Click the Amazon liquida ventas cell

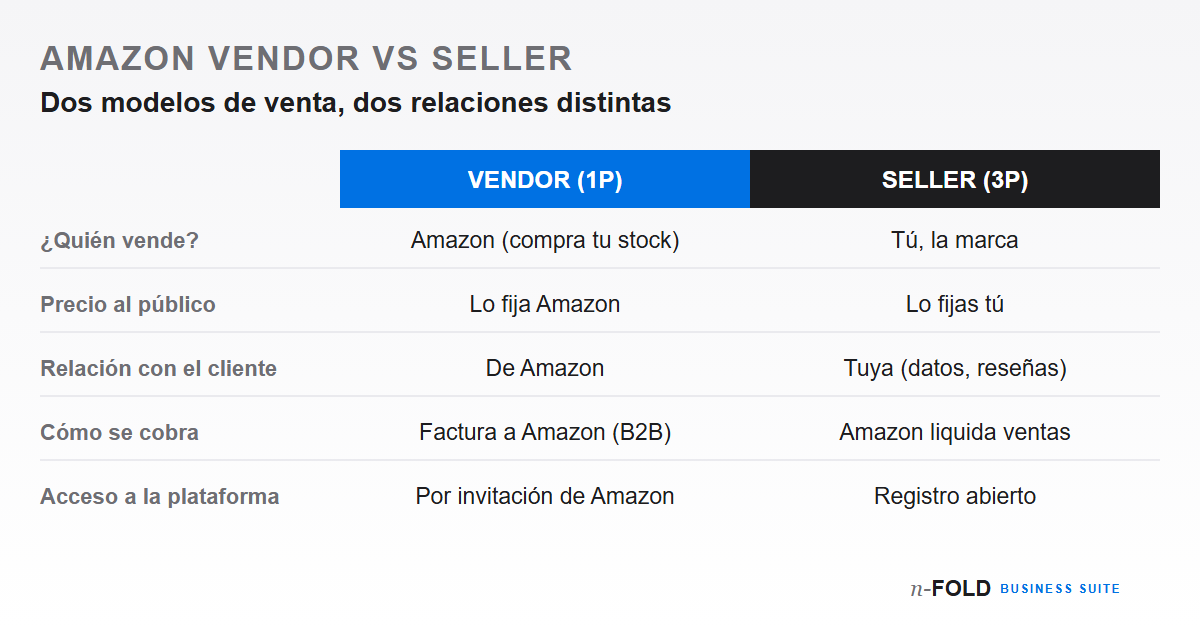[x=955, y=433]
